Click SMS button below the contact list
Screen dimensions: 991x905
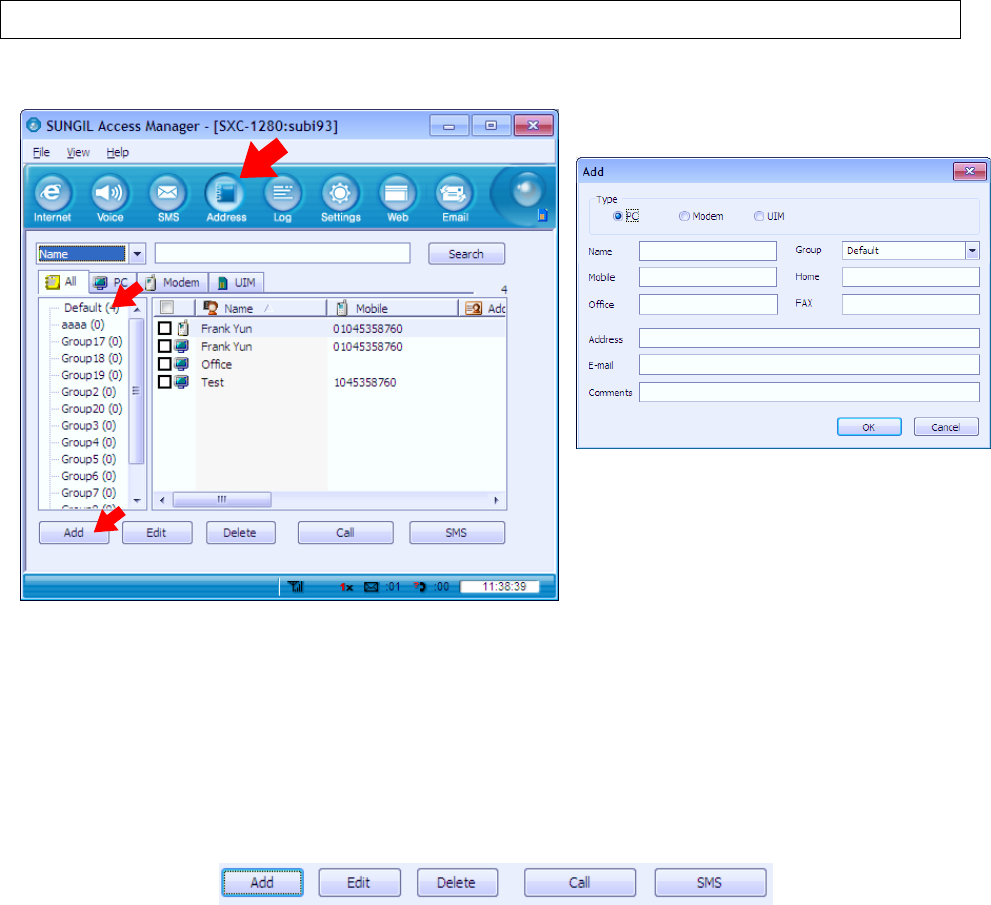click(456, 533)
